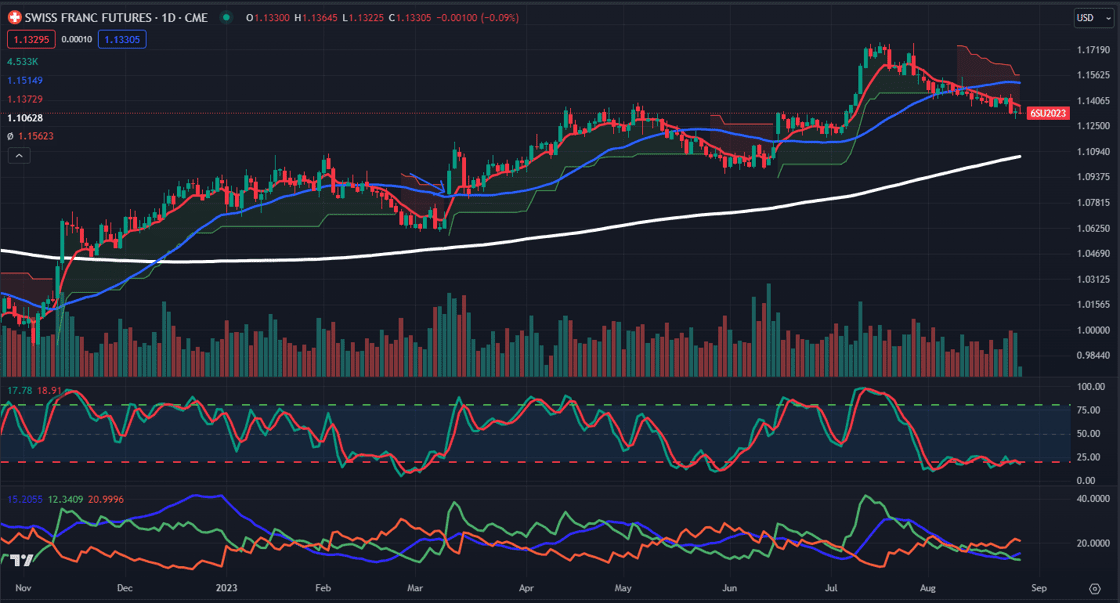This screenshot has height=603, width=1120.
Task: Click the 75.00 stochastic axis label
Action: coord(1088,410)
